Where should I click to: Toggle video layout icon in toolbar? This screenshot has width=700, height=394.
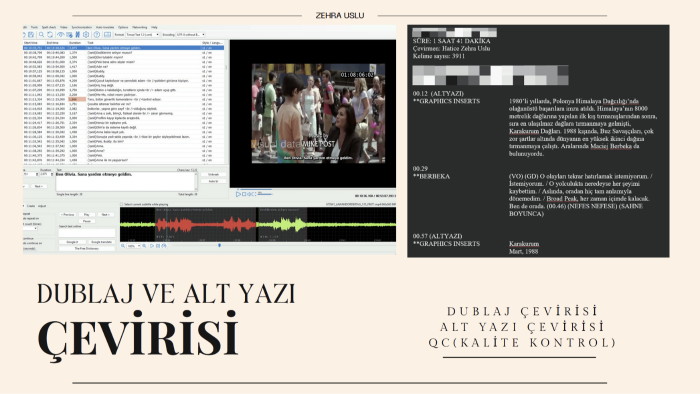[107, 34]
